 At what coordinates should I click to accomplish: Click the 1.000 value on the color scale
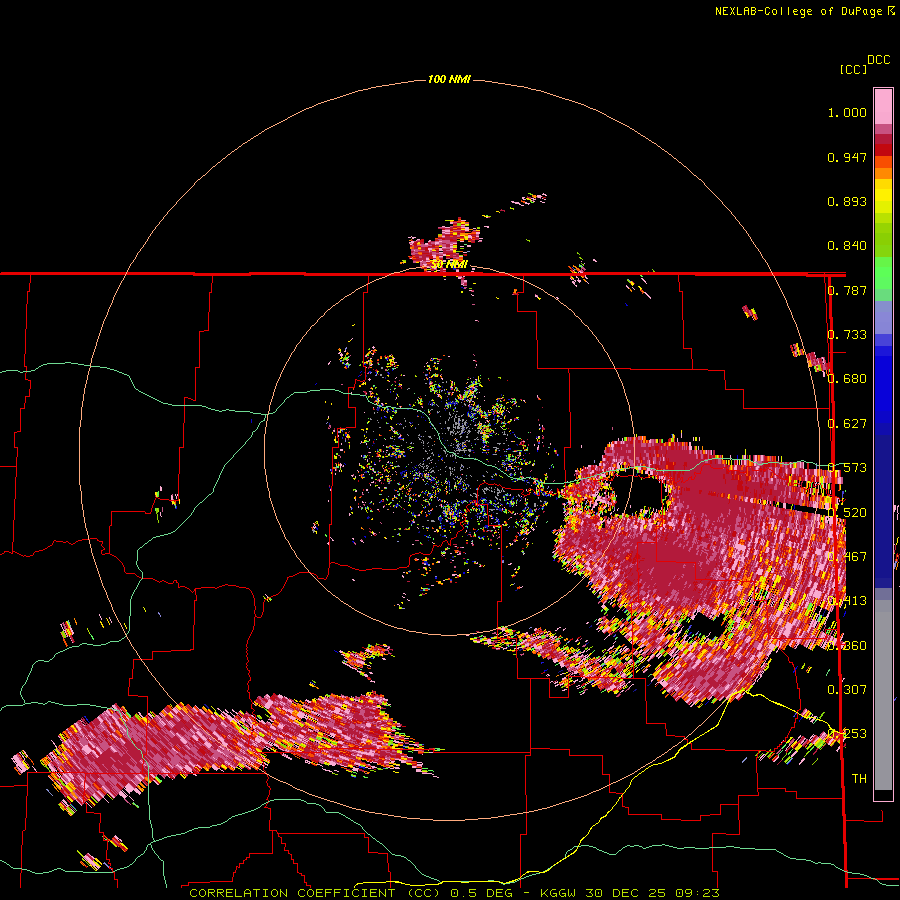point(847,112)
